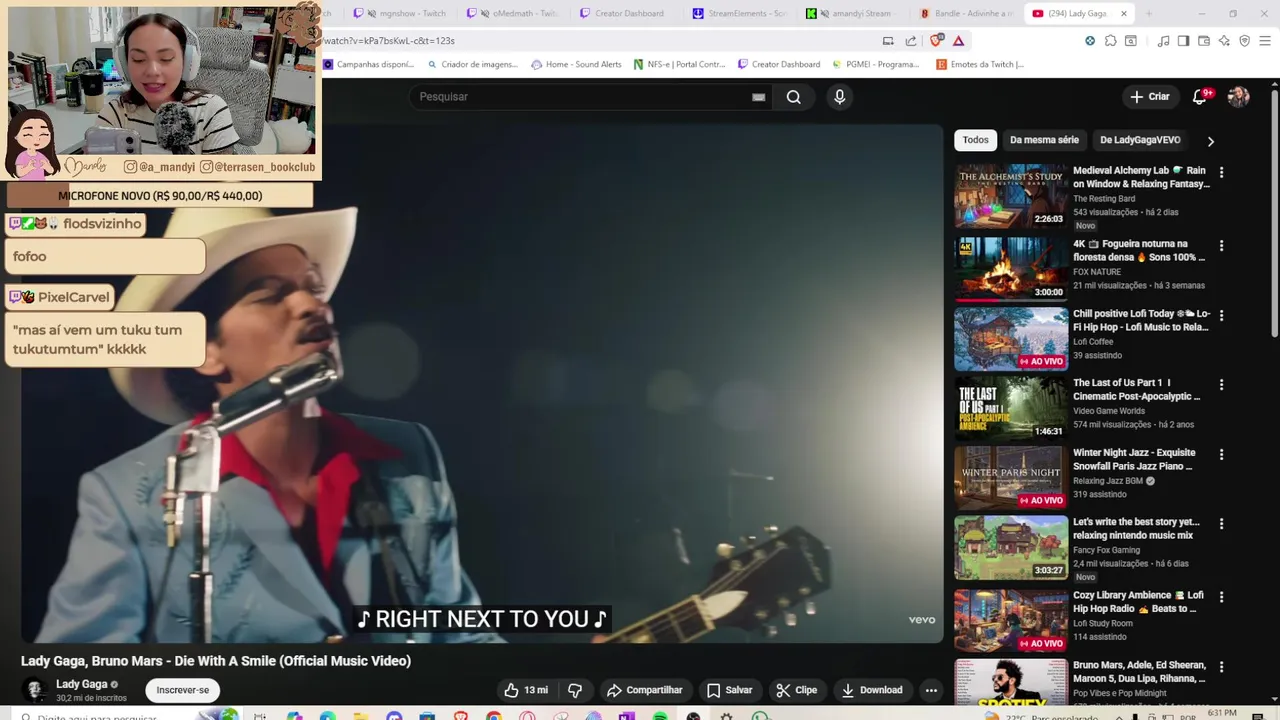Switch to the Creator Dashboard browser tab
Image resolution: width=1280 pixels, height=720 pixels.
tap(628, 13)
